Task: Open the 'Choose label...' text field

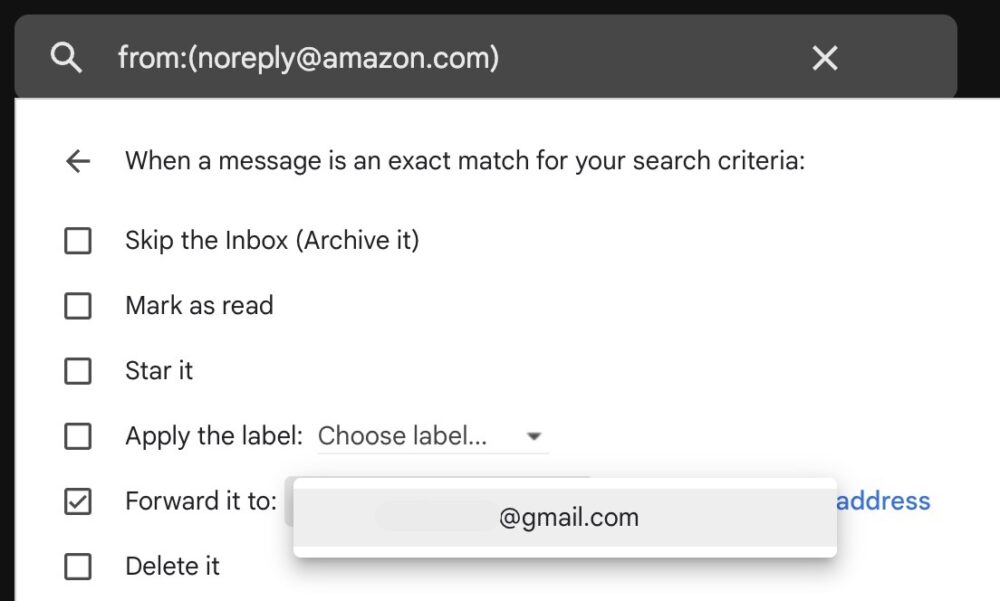Action: pyautogui.click(x=403, y=436)
